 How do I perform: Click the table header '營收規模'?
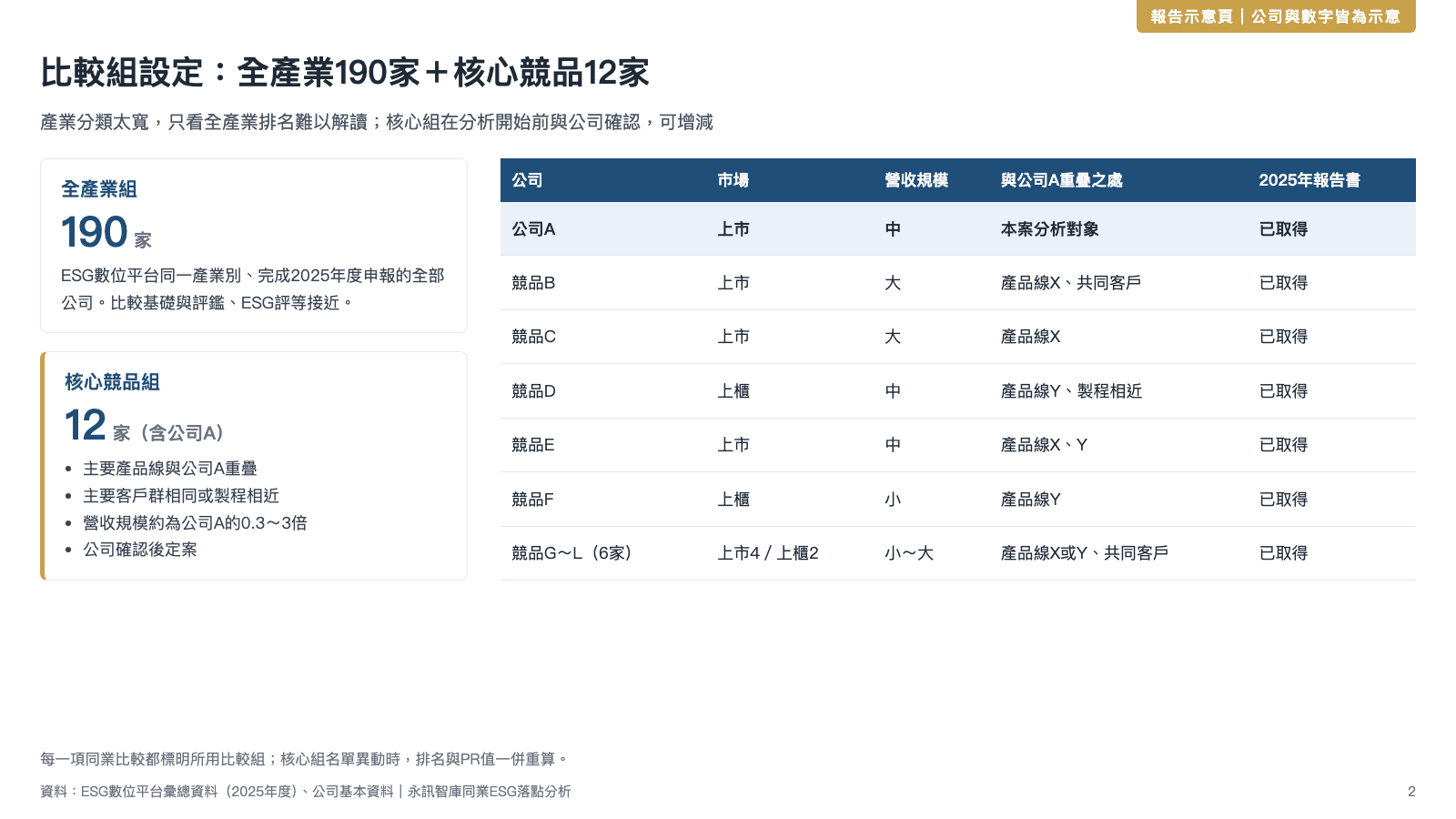point(916,180)
